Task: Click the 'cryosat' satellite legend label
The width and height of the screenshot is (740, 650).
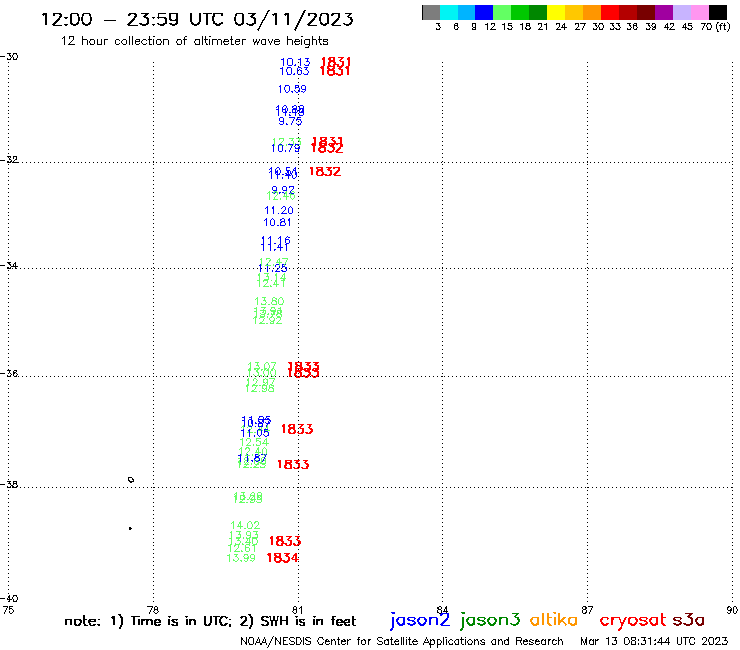Action: click(632, 620)
